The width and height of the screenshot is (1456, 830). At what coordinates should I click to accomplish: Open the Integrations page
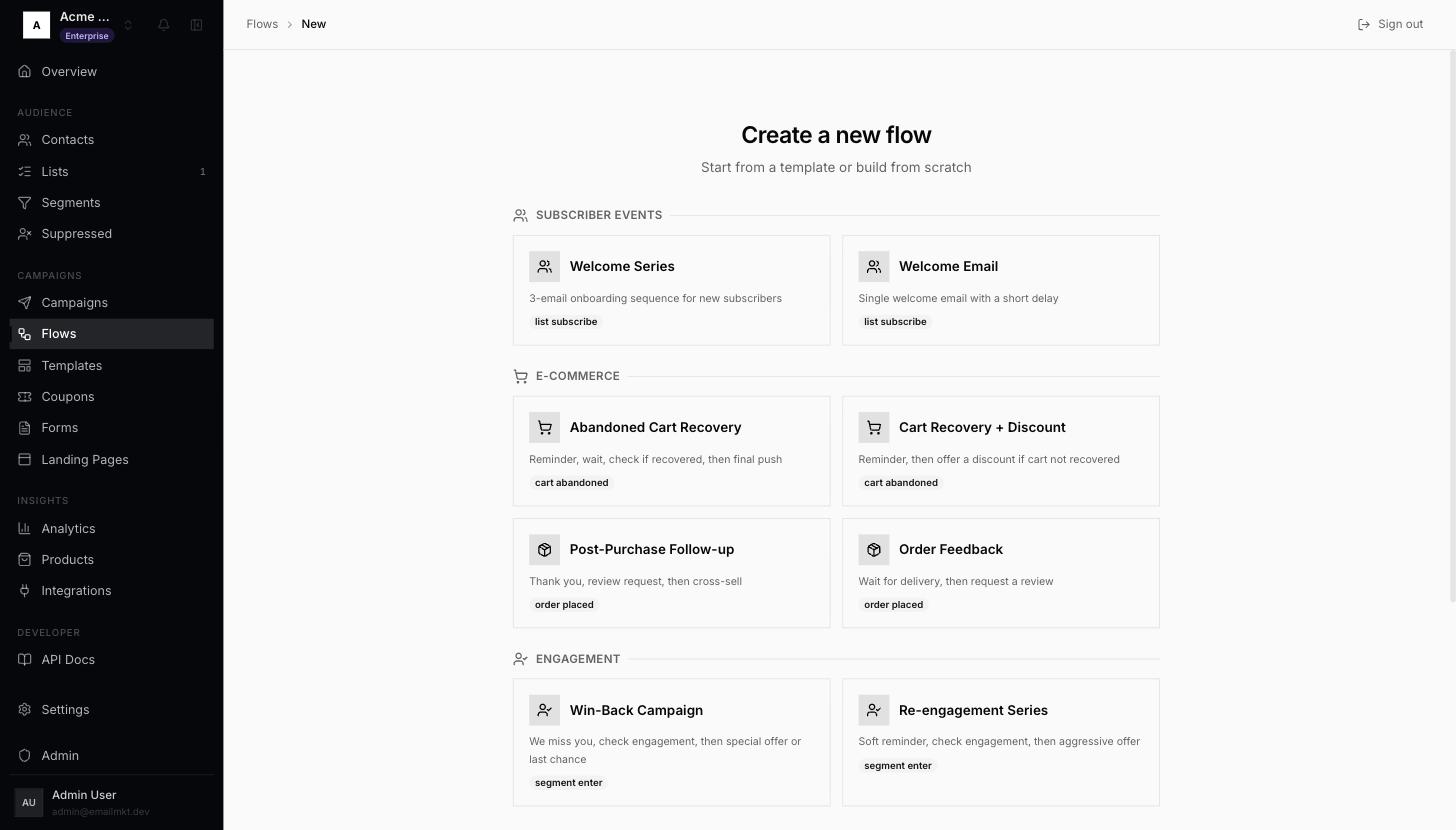[112, 591]
